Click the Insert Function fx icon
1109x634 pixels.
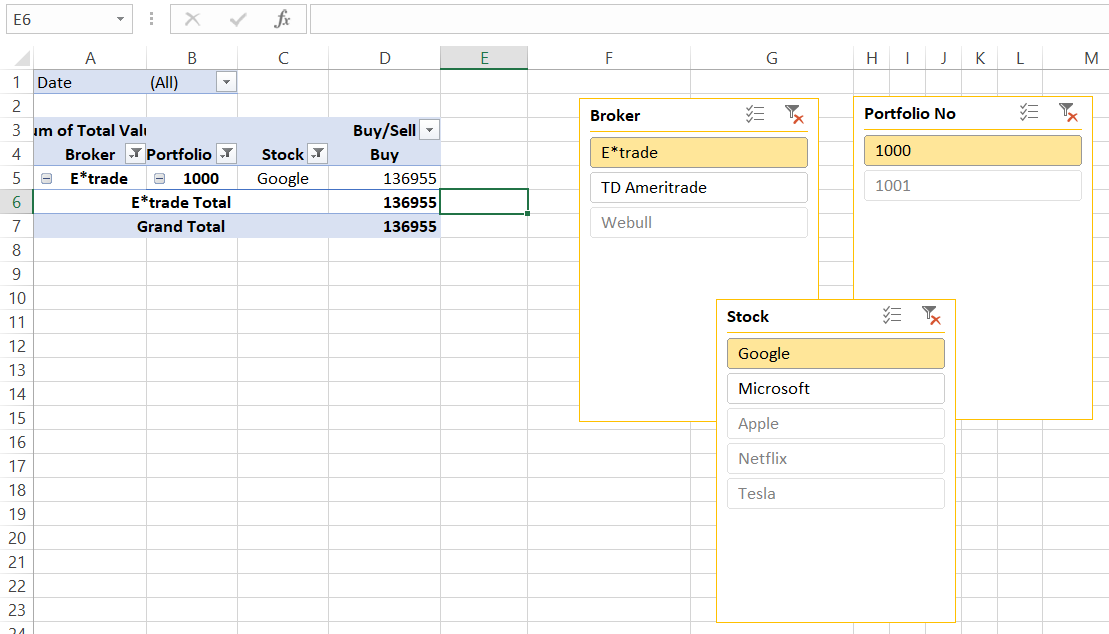coord(283,19)
